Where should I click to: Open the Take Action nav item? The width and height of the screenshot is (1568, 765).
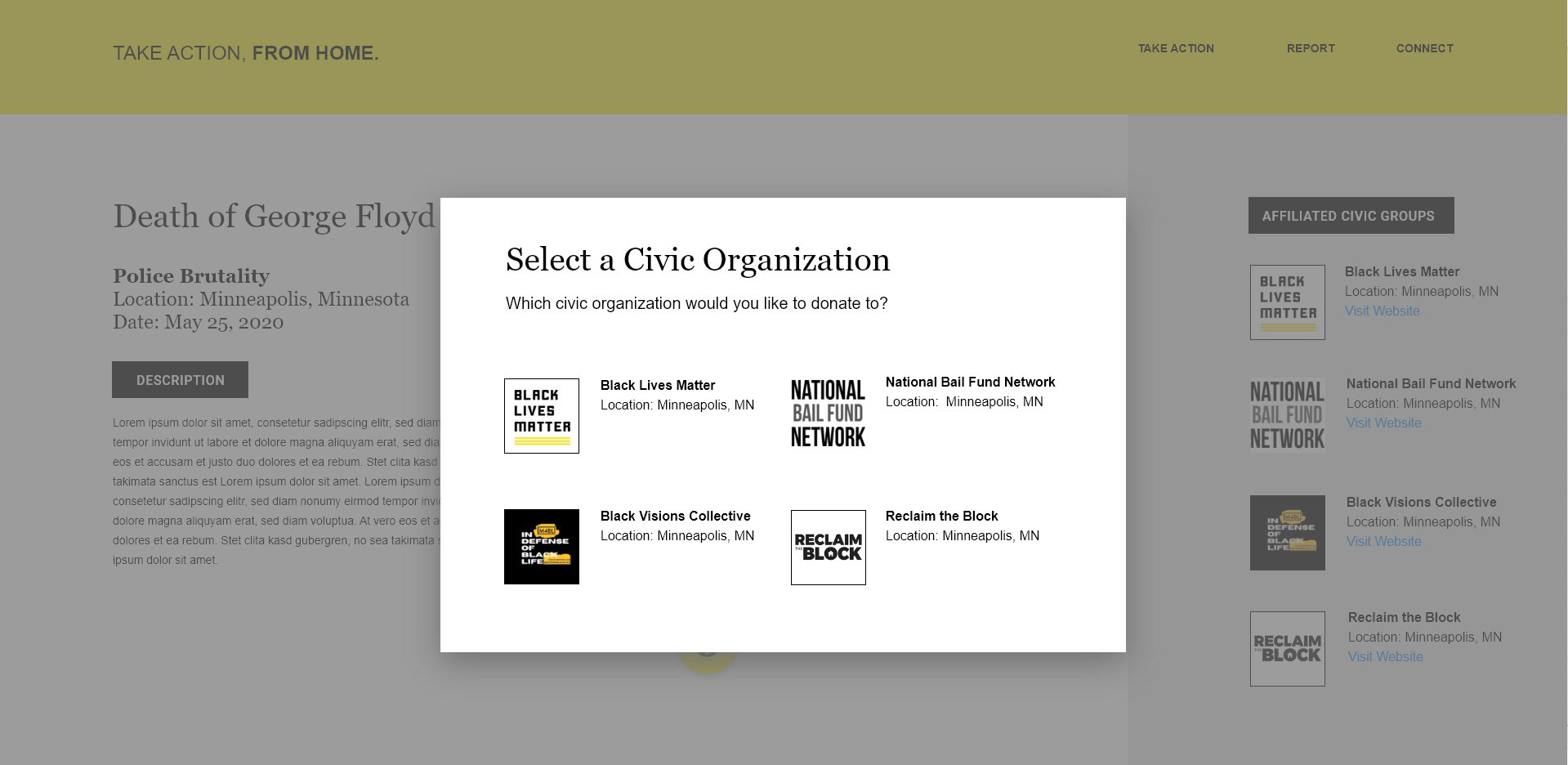point(1176,48)
